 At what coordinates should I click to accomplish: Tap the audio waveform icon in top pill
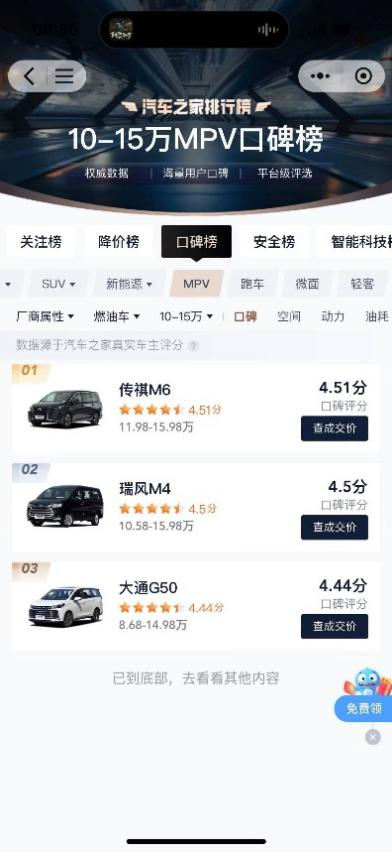point(268,30)
